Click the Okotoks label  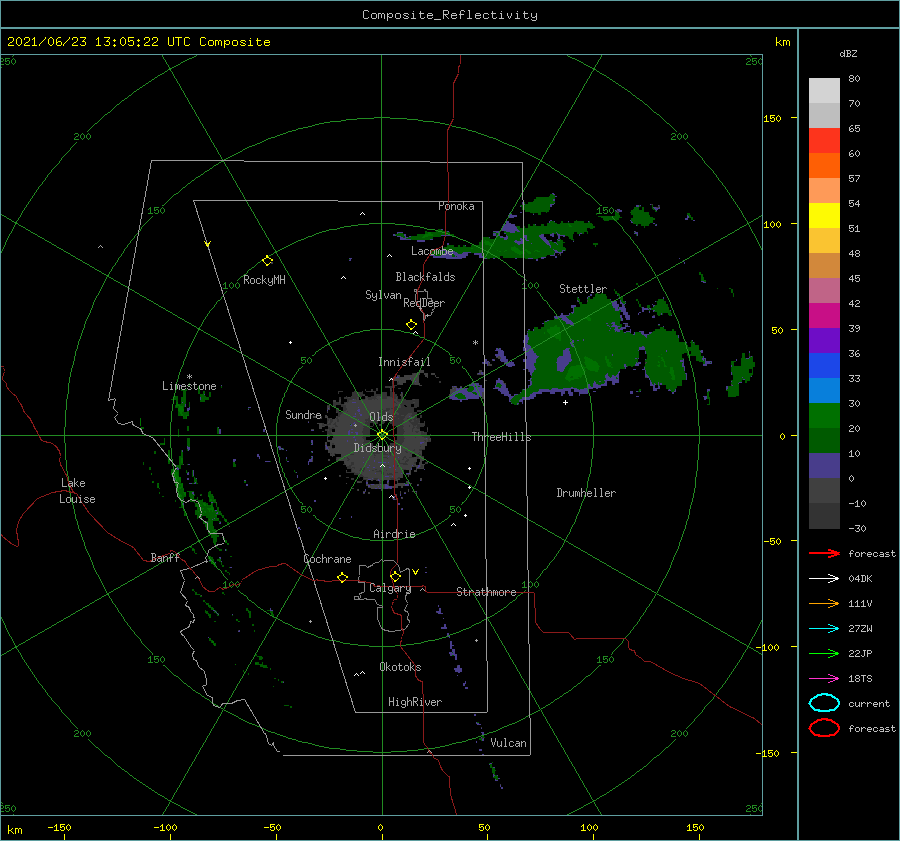click(x=400, y=666)
